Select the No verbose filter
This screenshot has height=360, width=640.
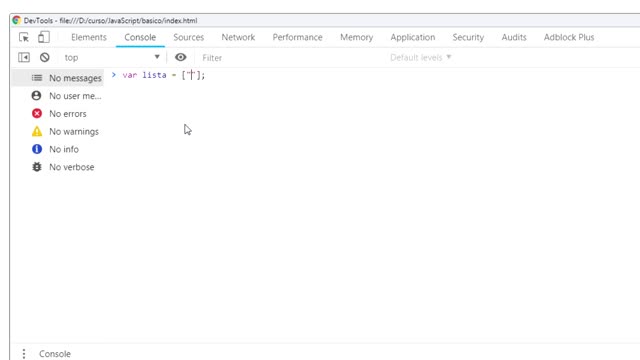coord(58,167)
